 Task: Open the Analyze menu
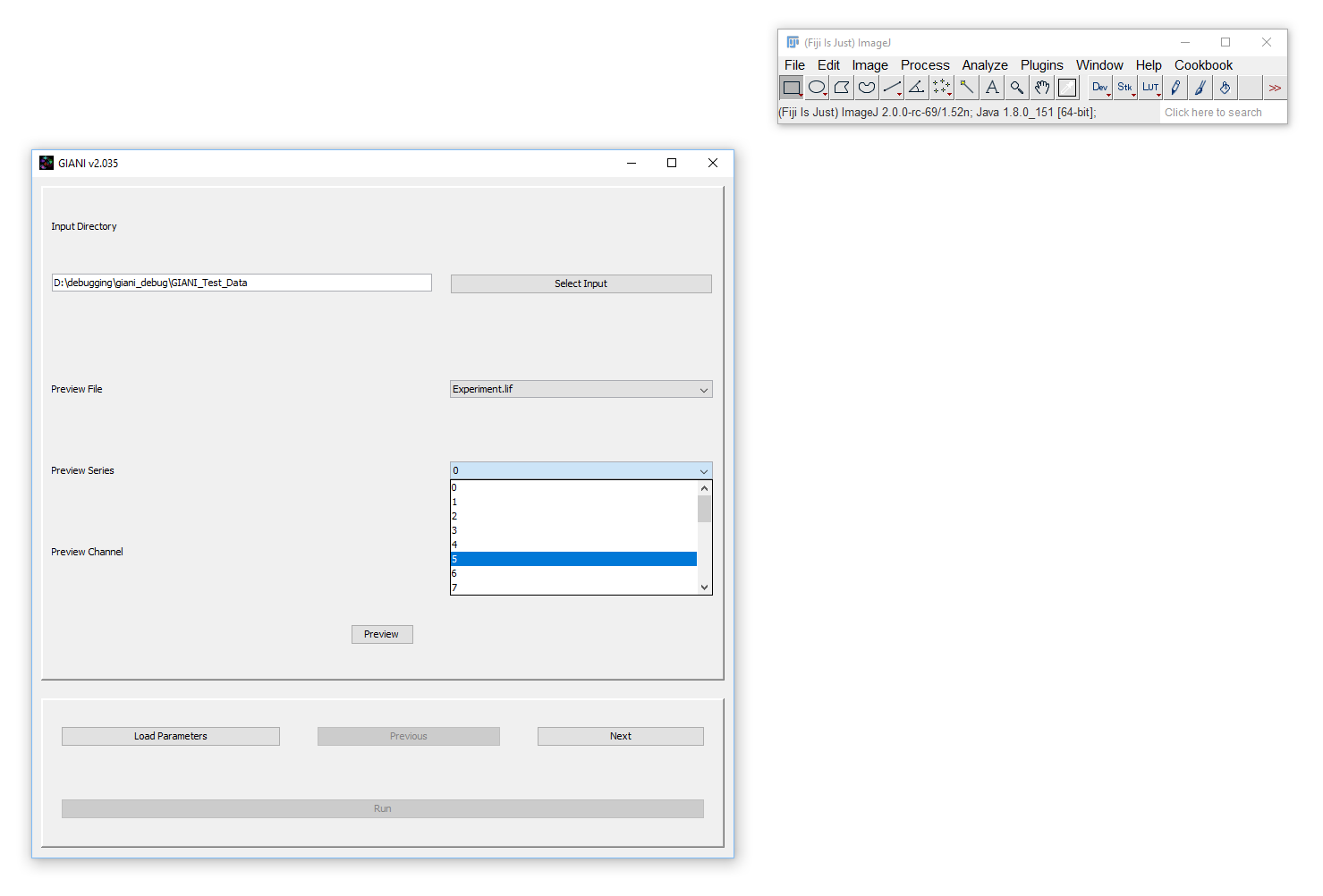pos(985,65)
